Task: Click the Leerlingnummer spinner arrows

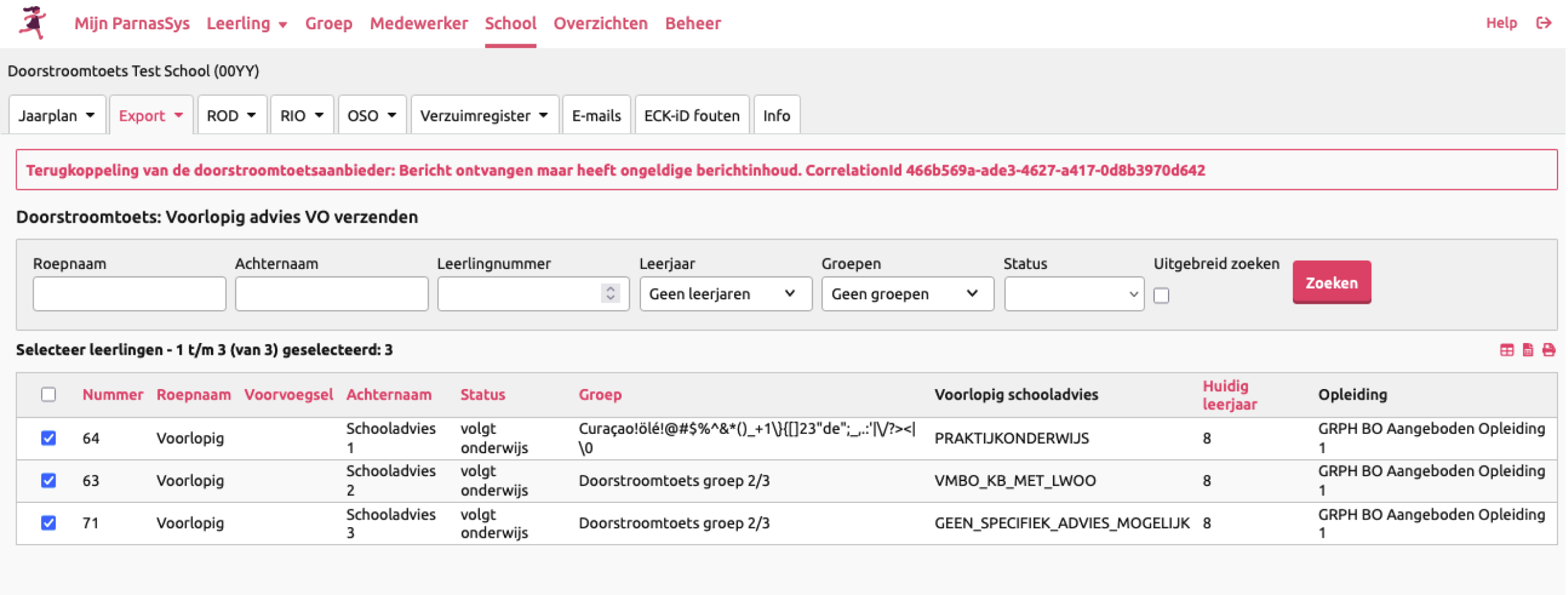Action: (x=612, y=294)
